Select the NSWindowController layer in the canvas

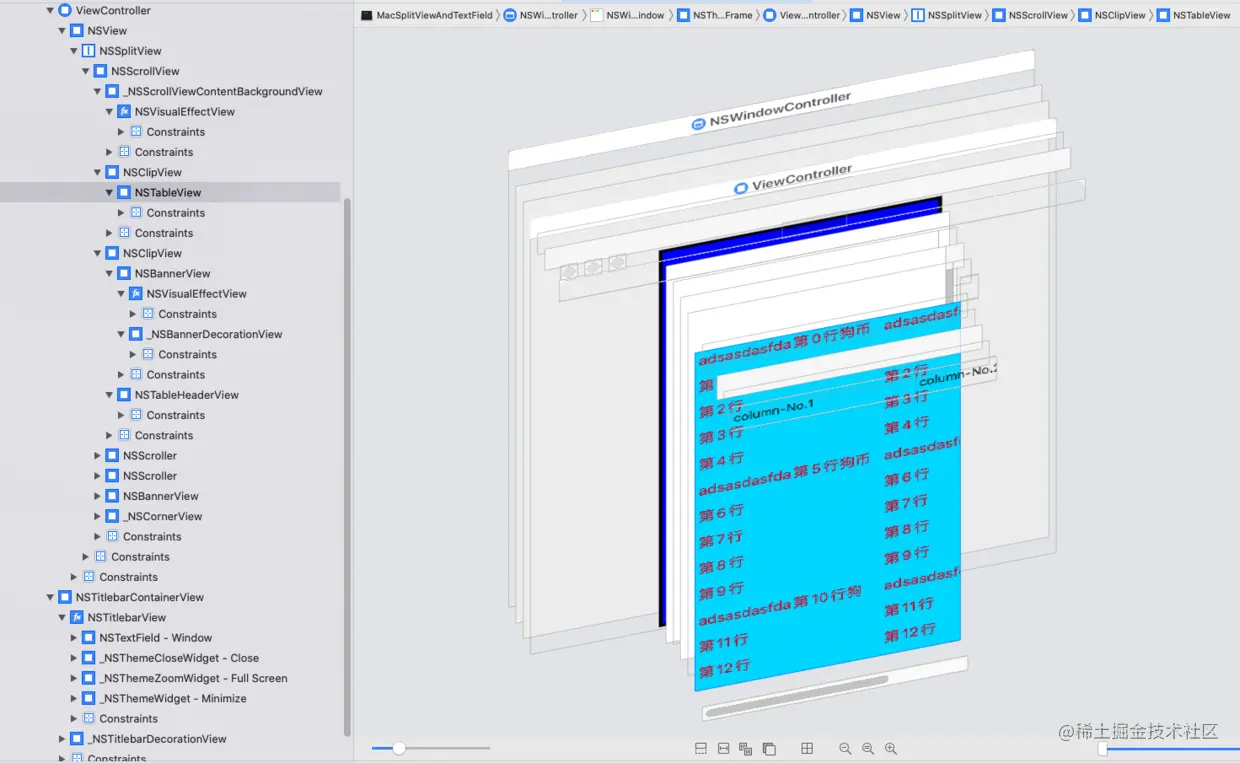(770, 111)
